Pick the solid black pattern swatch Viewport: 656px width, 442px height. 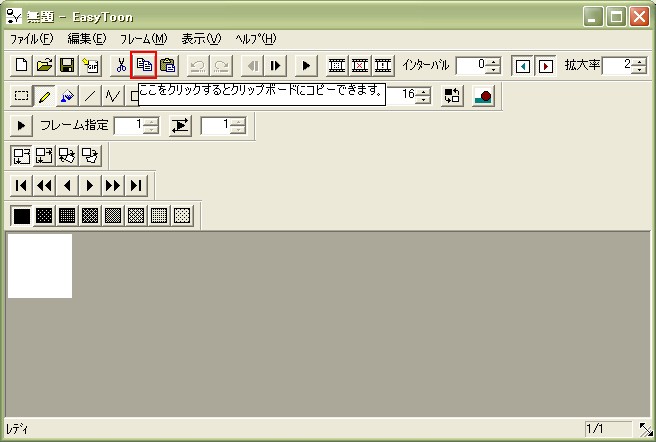[21, 216]
